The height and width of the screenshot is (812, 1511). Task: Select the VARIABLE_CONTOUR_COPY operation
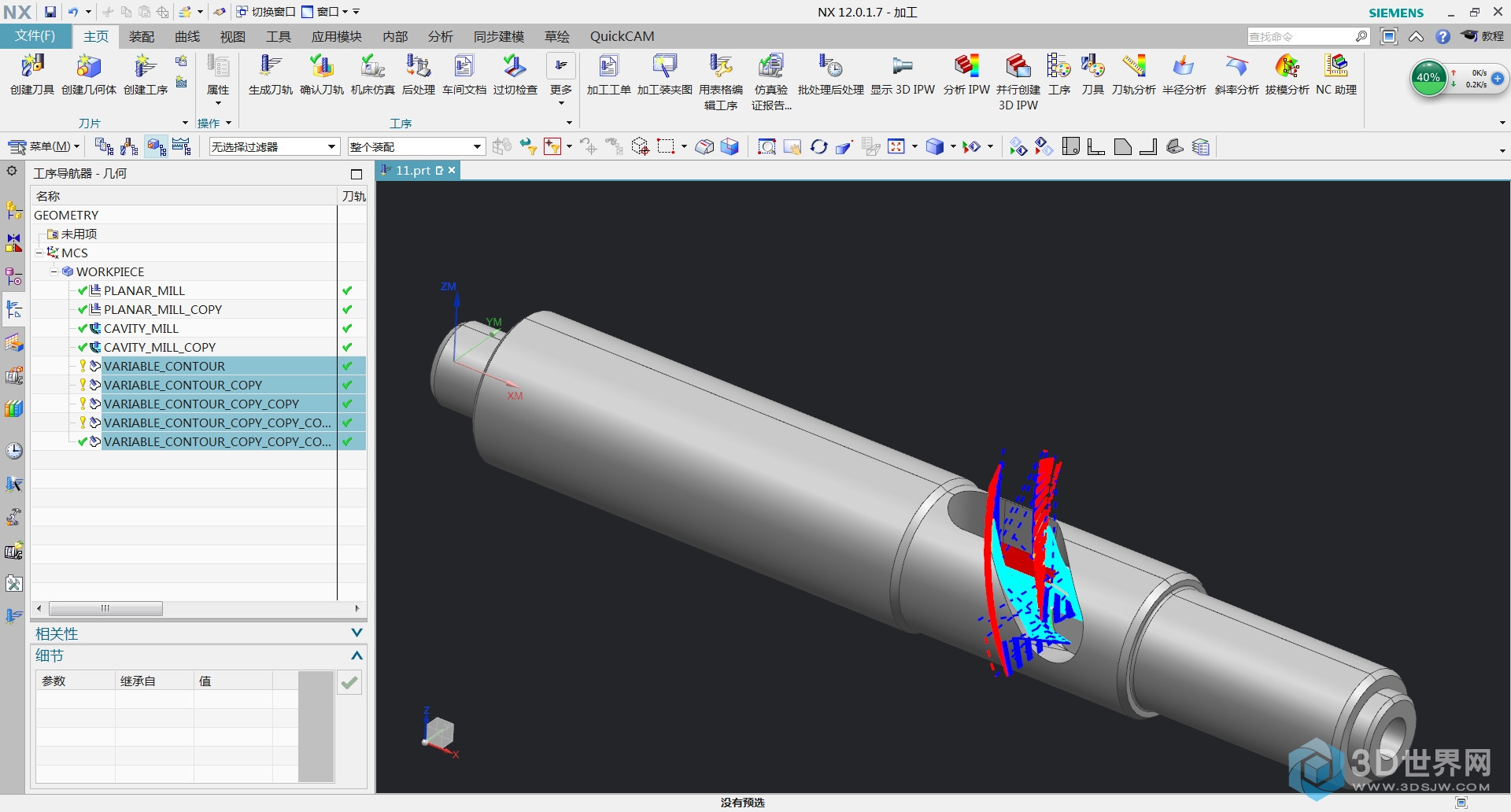click(x=183, y=385)
